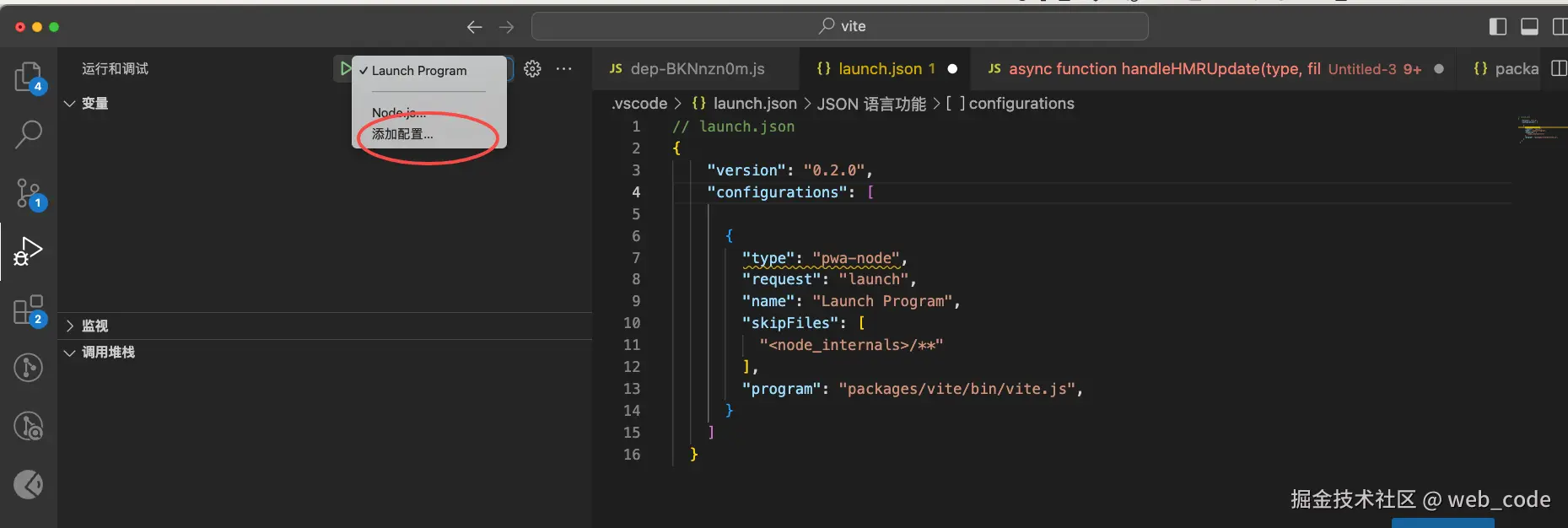The image size is (1568, 528).
Task: Click launch.json in the breadcrumb
Action: pyautogui.click(x=755, y=104)
